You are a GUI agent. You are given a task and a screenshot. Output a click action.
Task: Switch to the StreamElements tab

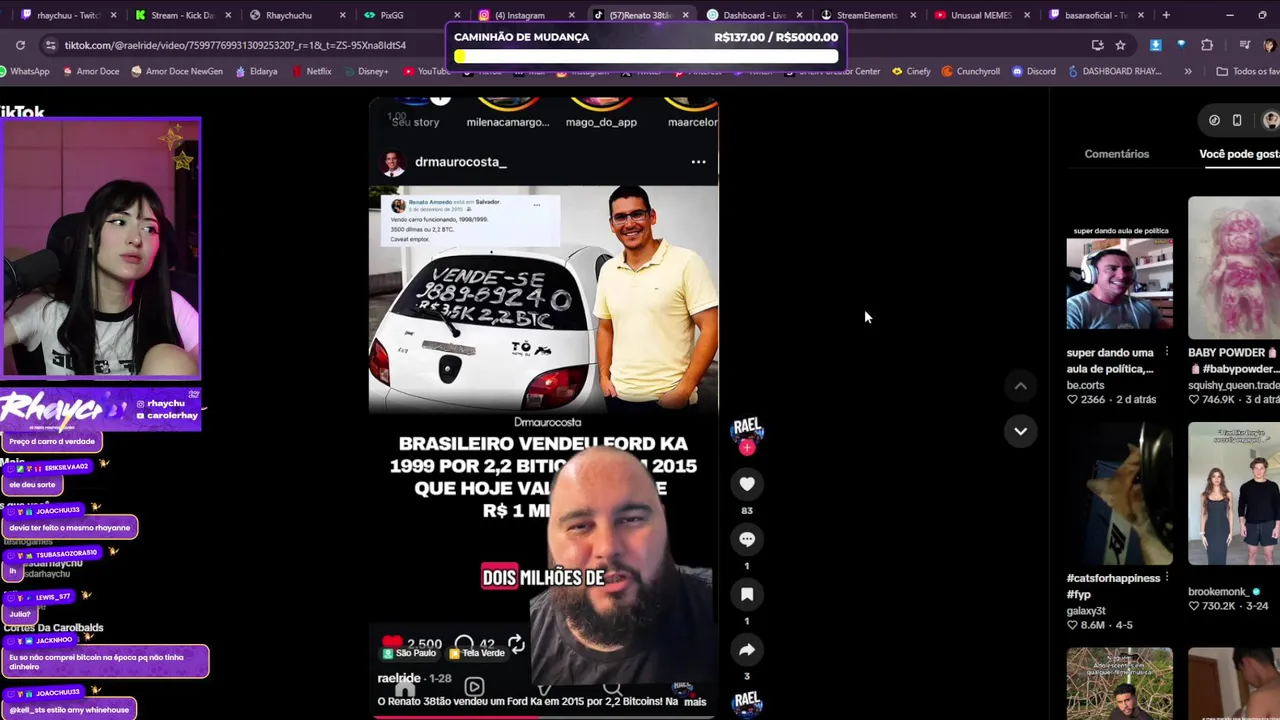[x=866, y=15]
